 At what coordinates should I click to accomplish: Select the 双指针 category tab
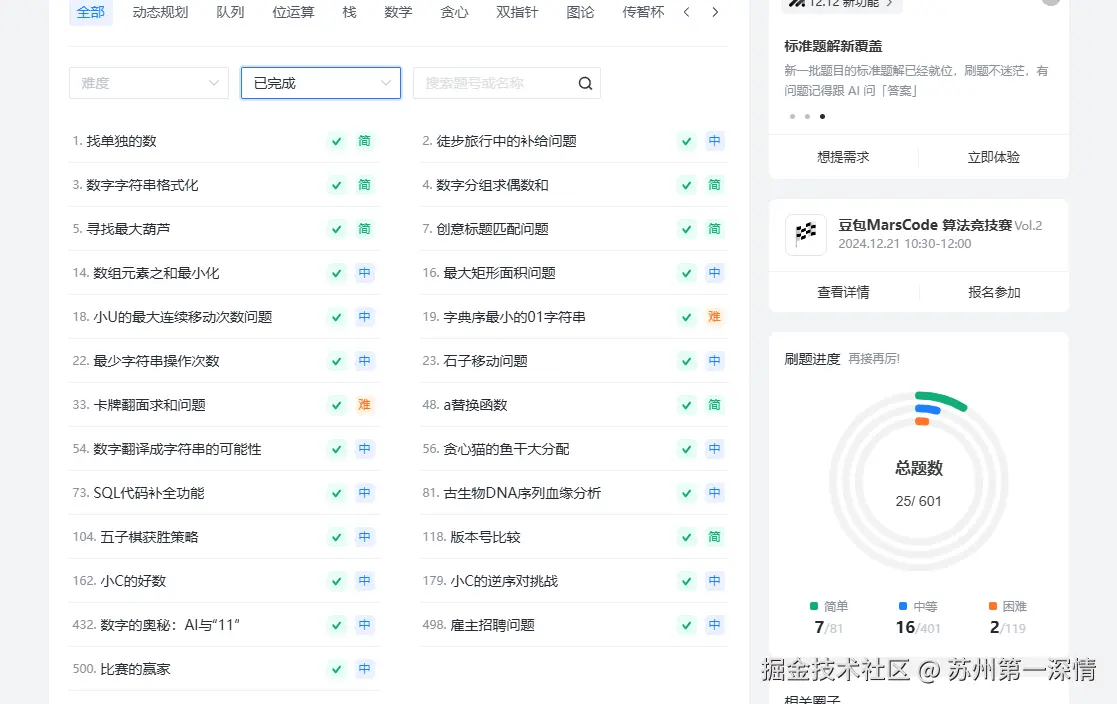click(517, 13)
